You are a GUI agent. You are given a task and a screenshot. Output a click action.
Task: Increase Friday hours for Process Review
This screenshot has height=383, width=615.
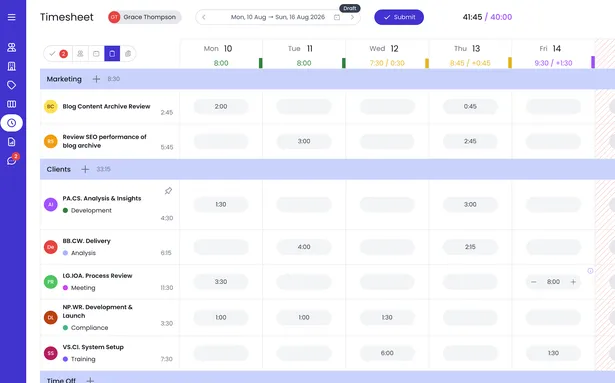pos(573,282)
